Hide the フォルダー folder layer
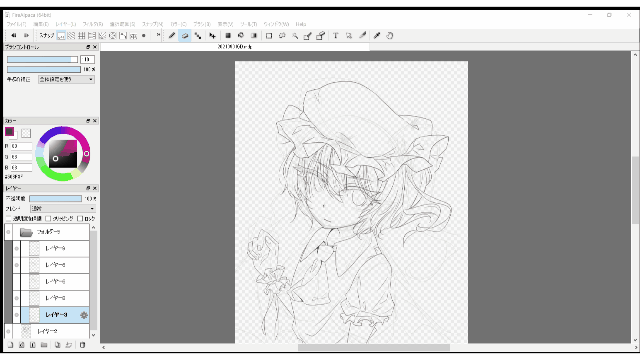Viewport: 640px width, 360px height. pos(8,232)
